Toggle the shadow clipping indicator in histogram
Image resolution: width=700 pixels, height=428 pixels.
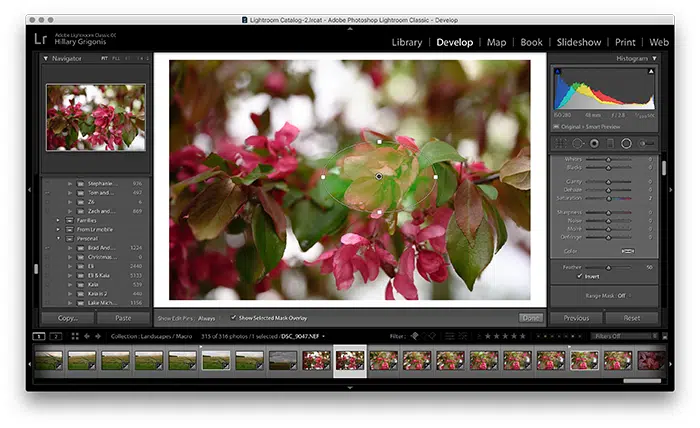coord(558,71)
